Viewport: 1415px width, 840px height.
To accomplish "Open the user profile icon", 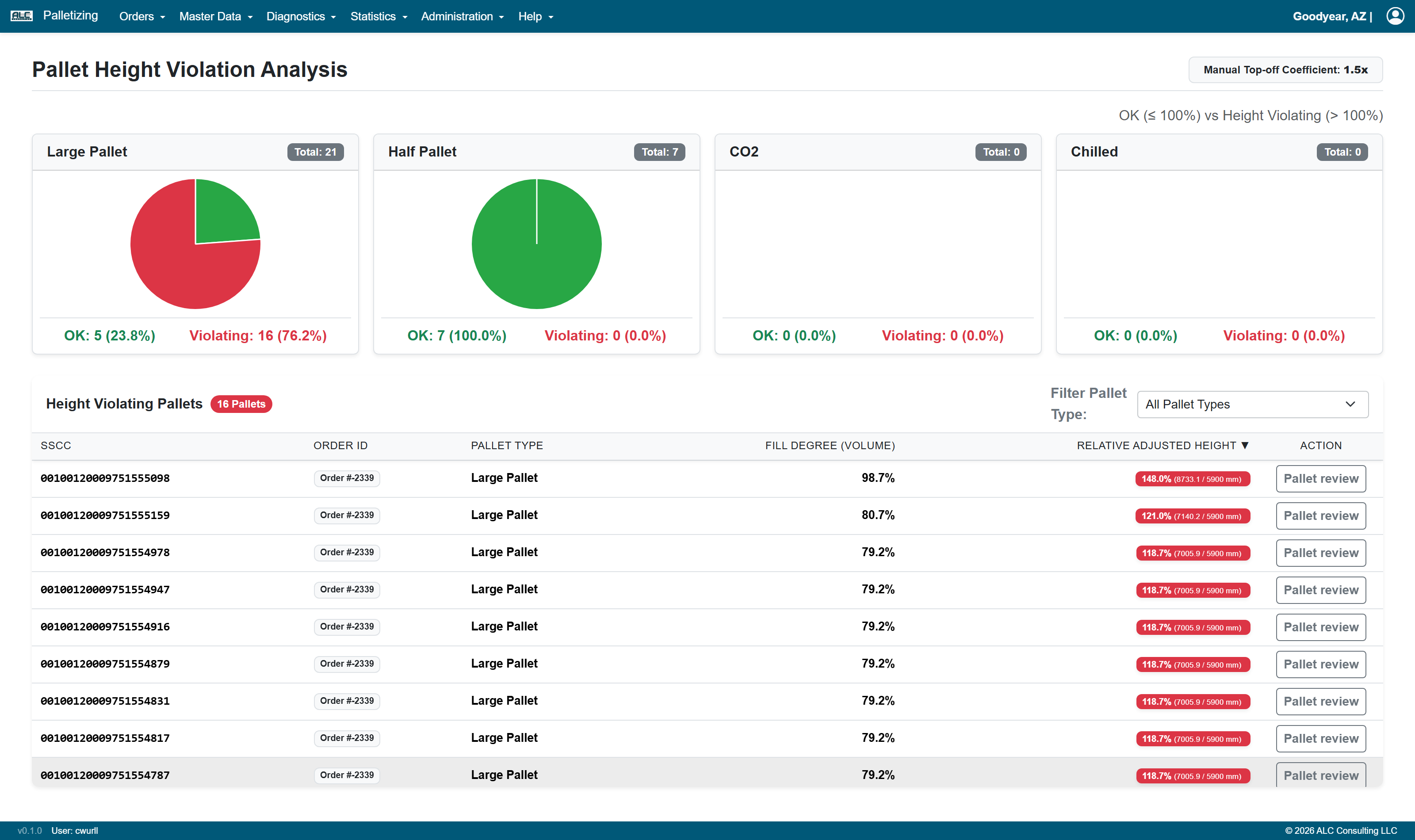I will point(1395,16).
